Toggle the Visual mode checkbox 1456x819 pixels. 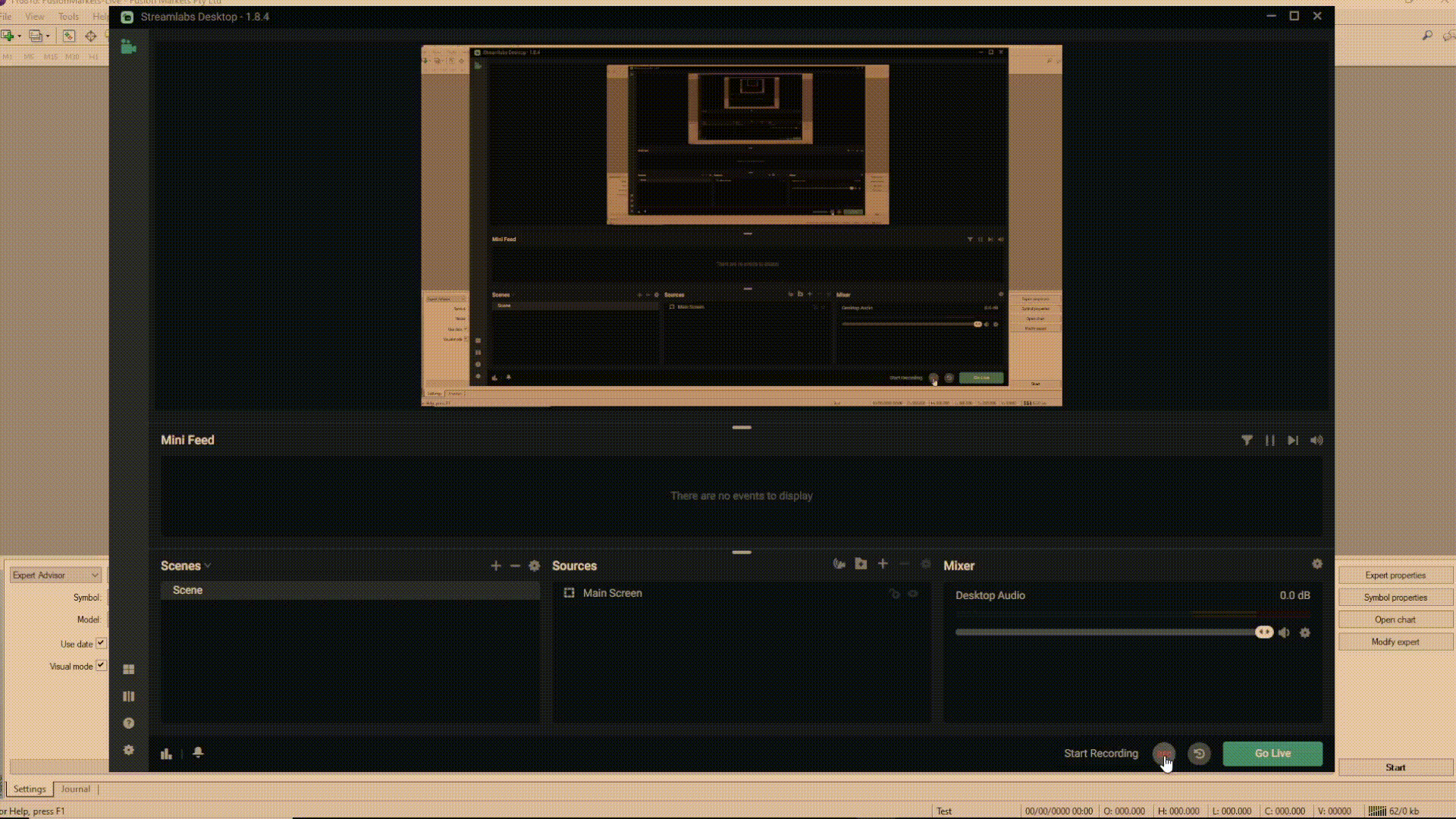coord(101,666)
